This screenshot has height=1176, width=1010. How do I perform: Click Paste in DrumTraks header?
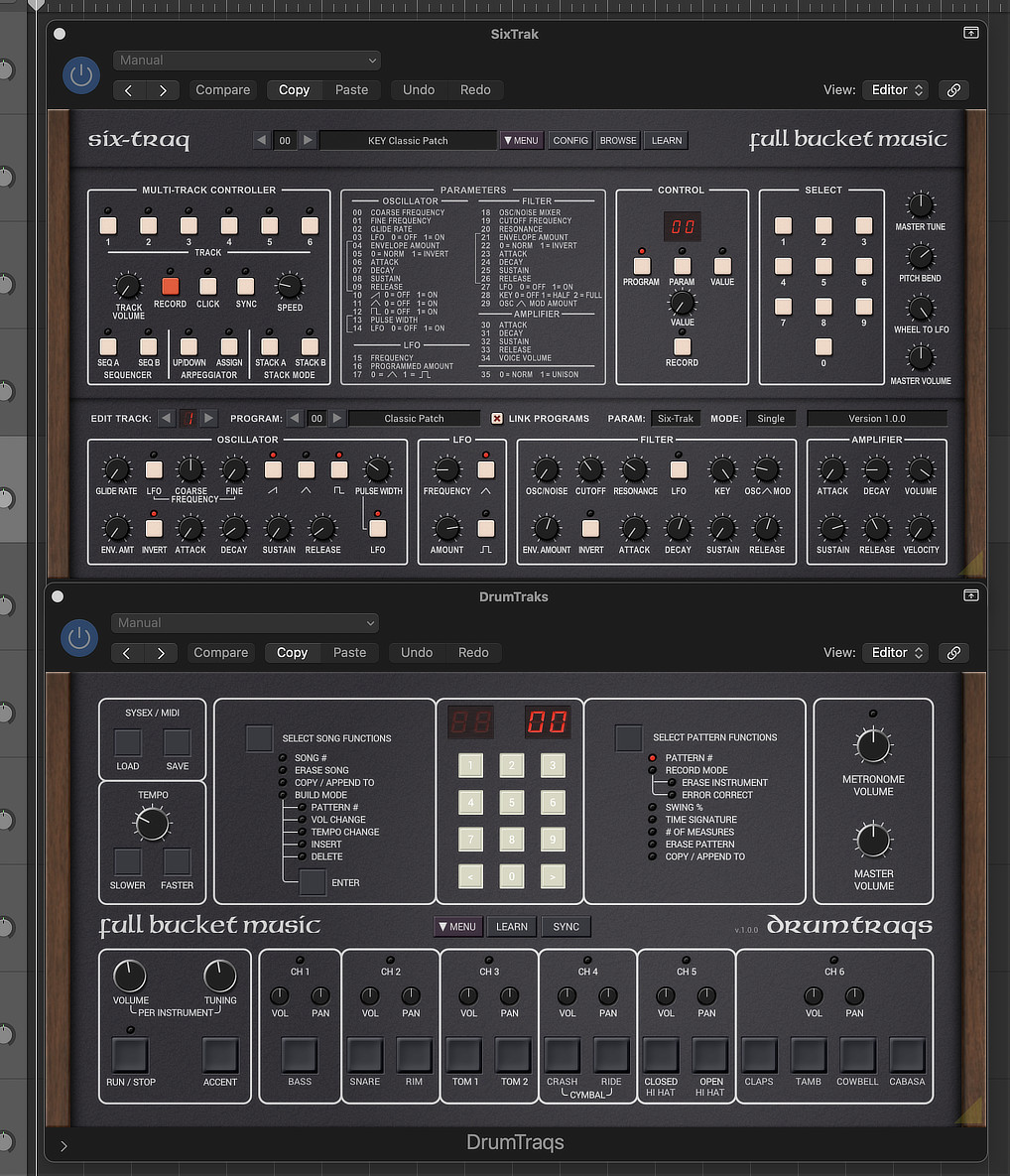(349, 652)
